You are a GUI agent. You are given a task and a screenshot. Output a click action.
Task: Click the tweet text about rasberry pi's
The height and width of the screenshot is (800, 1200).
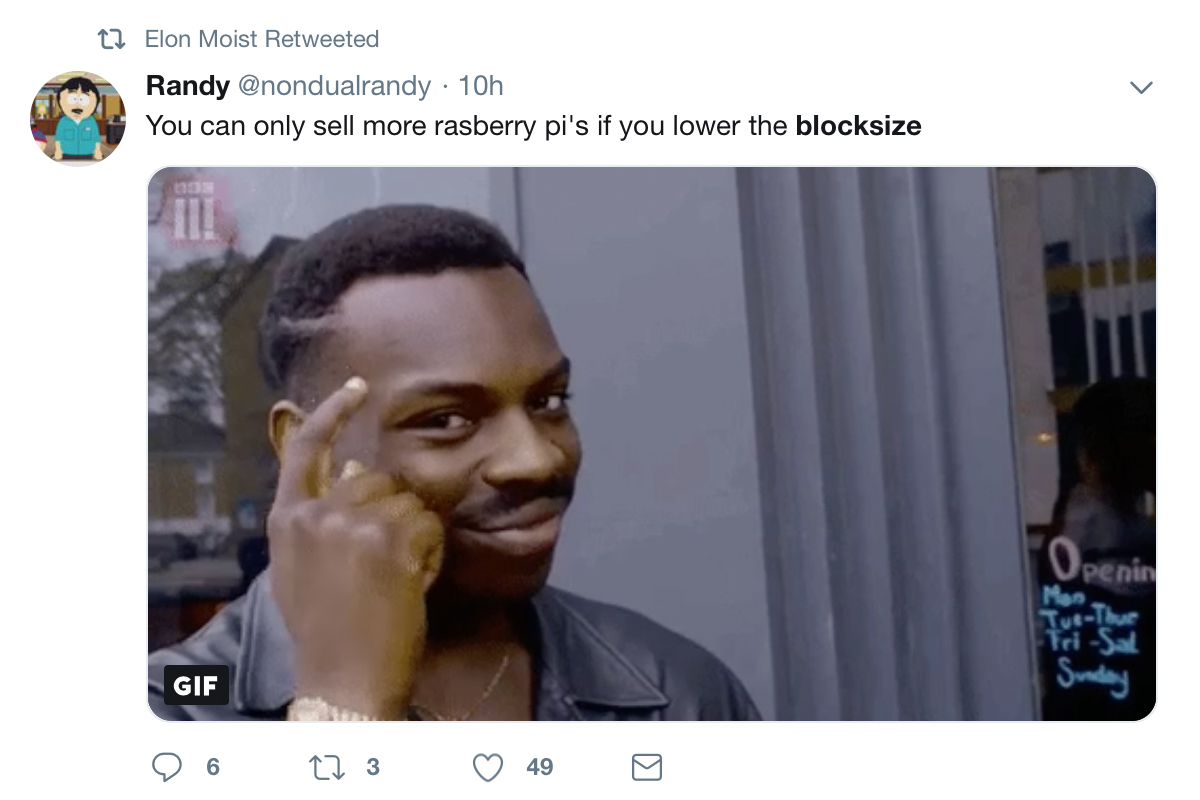tap(534, 127)
